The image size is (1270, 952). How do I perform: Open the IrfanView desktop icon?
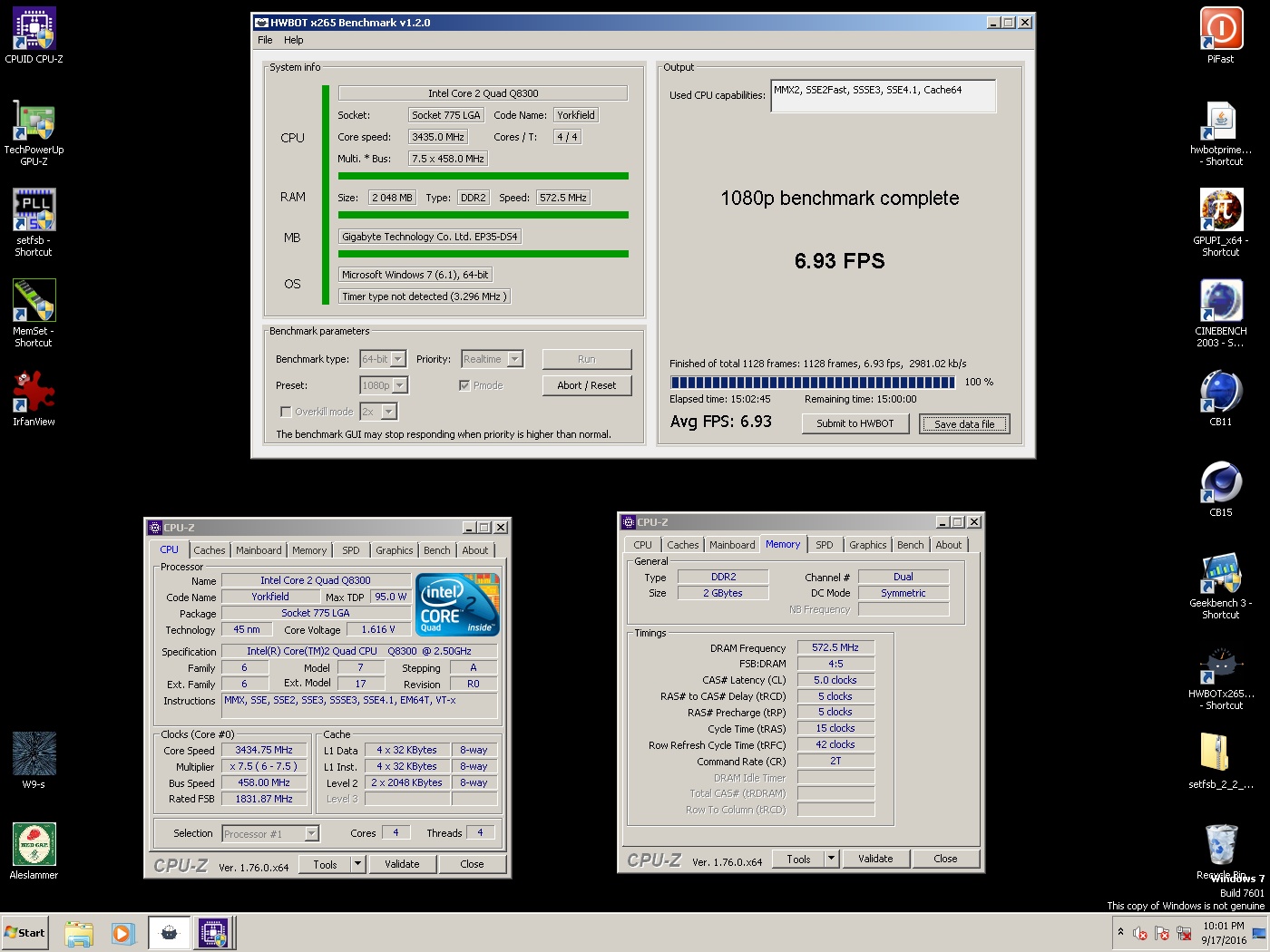point(34,398)
